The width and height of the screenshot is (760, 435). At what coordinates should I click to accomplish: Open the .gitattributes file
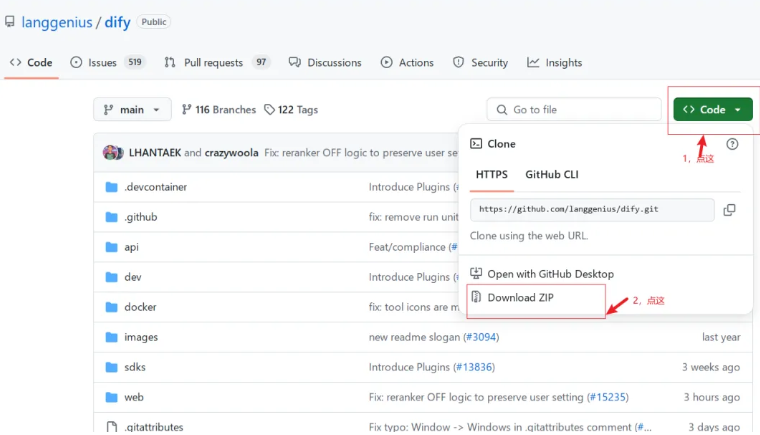coord(154,427)
